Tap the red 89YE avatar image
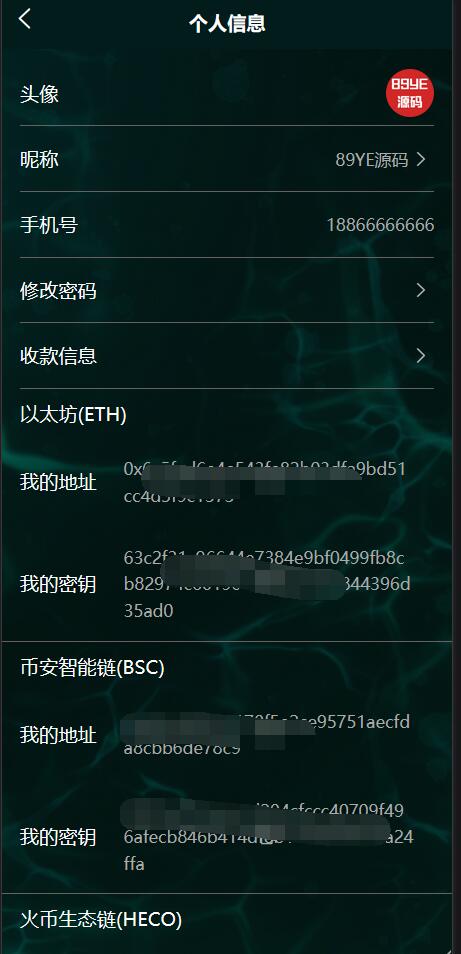 (x=409, y=92)
